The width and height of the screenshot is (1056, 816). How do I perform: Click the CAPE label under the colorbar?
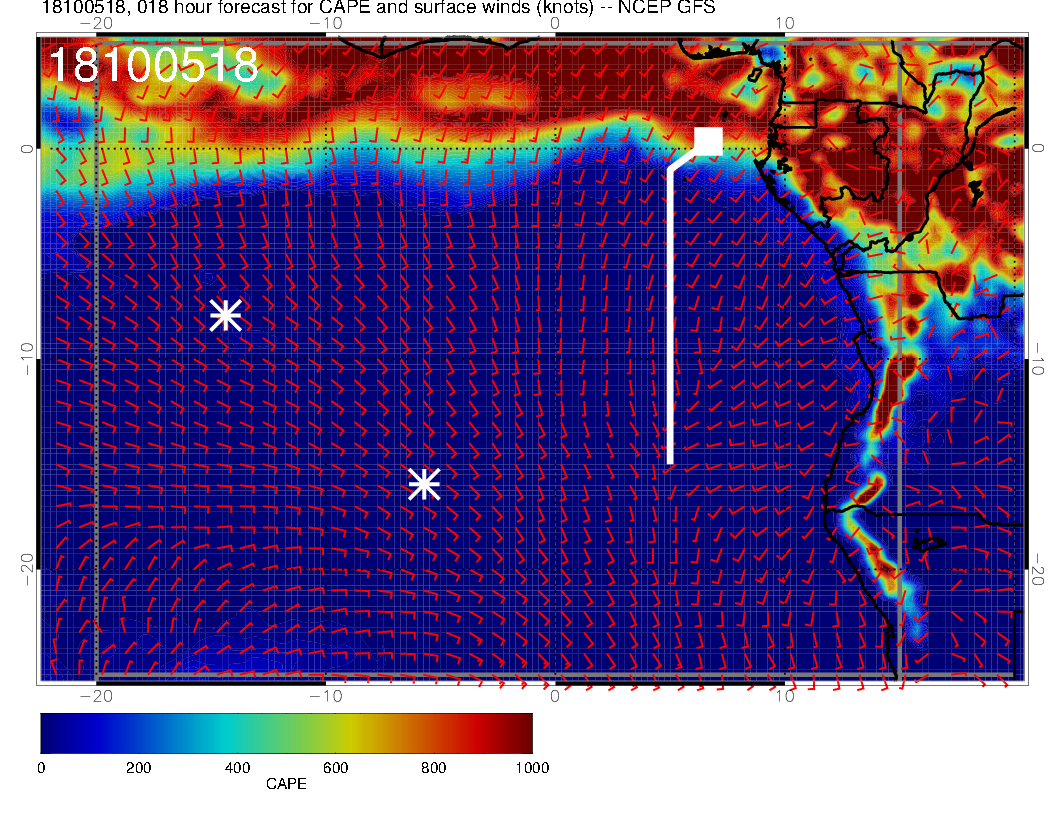(x=286, y=784)
